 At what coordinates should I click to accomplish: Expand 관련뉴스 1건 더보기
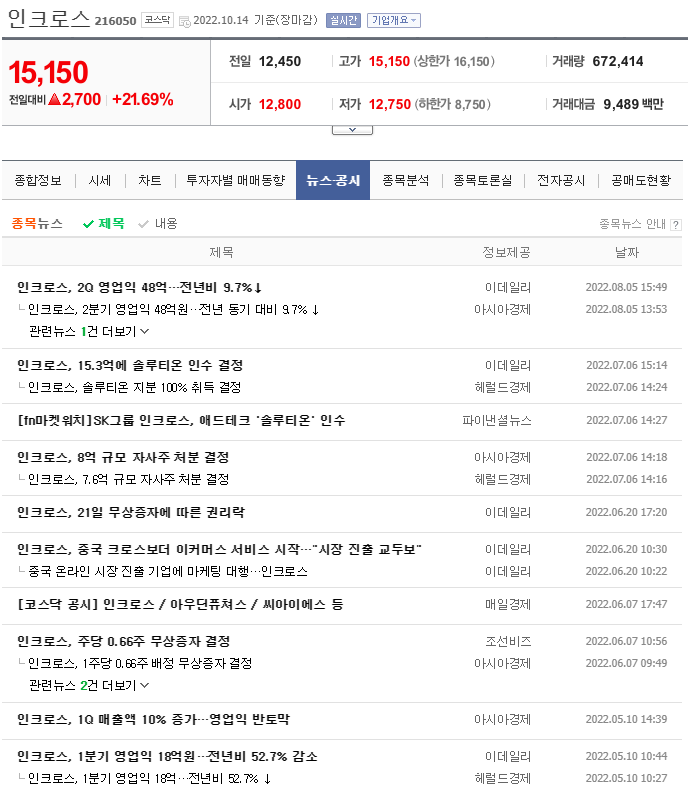(89, 331)
